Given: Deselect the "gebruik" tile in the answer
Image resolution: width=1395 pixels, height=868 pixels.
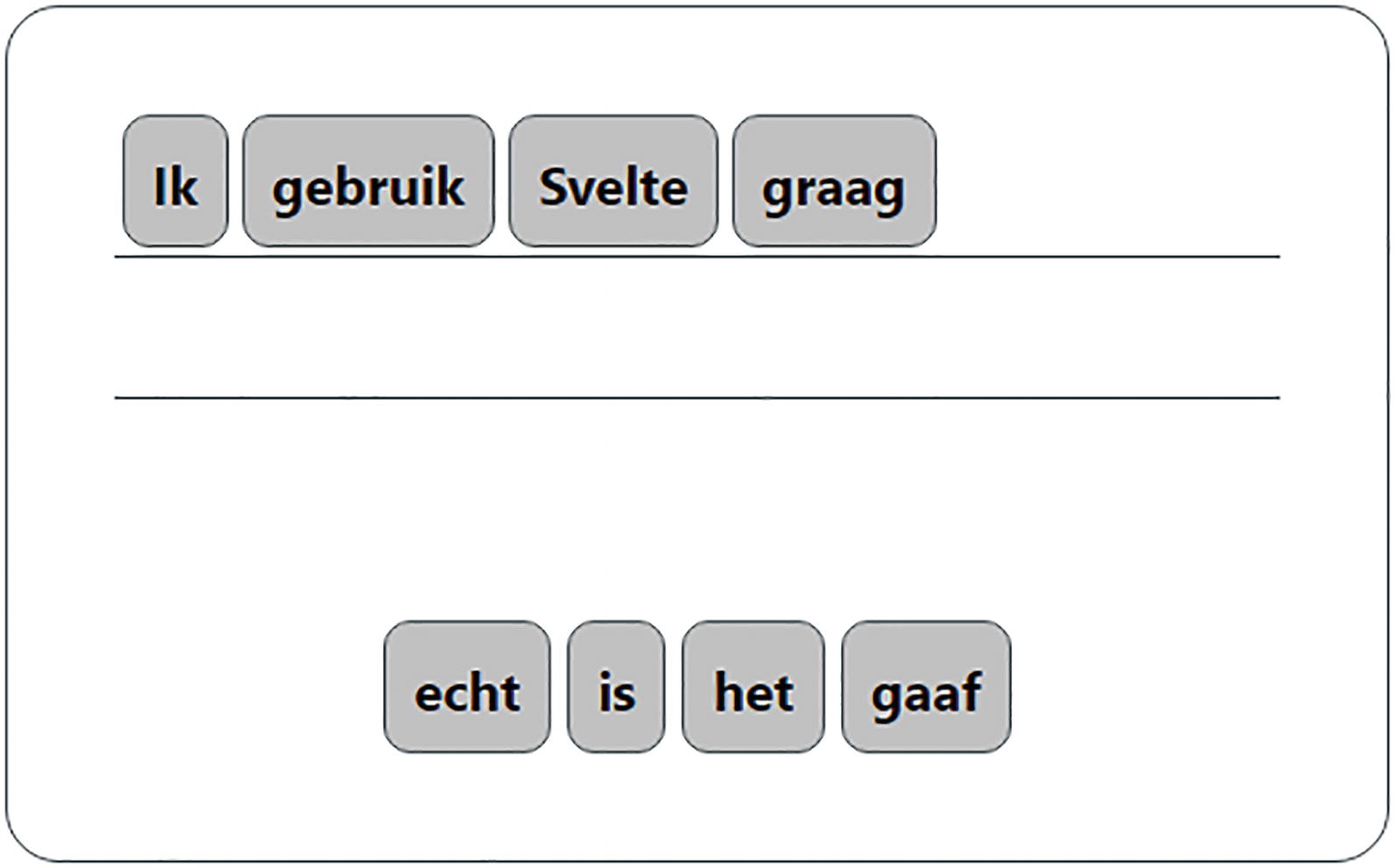Looking at the screenshot, I should (x=368, y=181).
